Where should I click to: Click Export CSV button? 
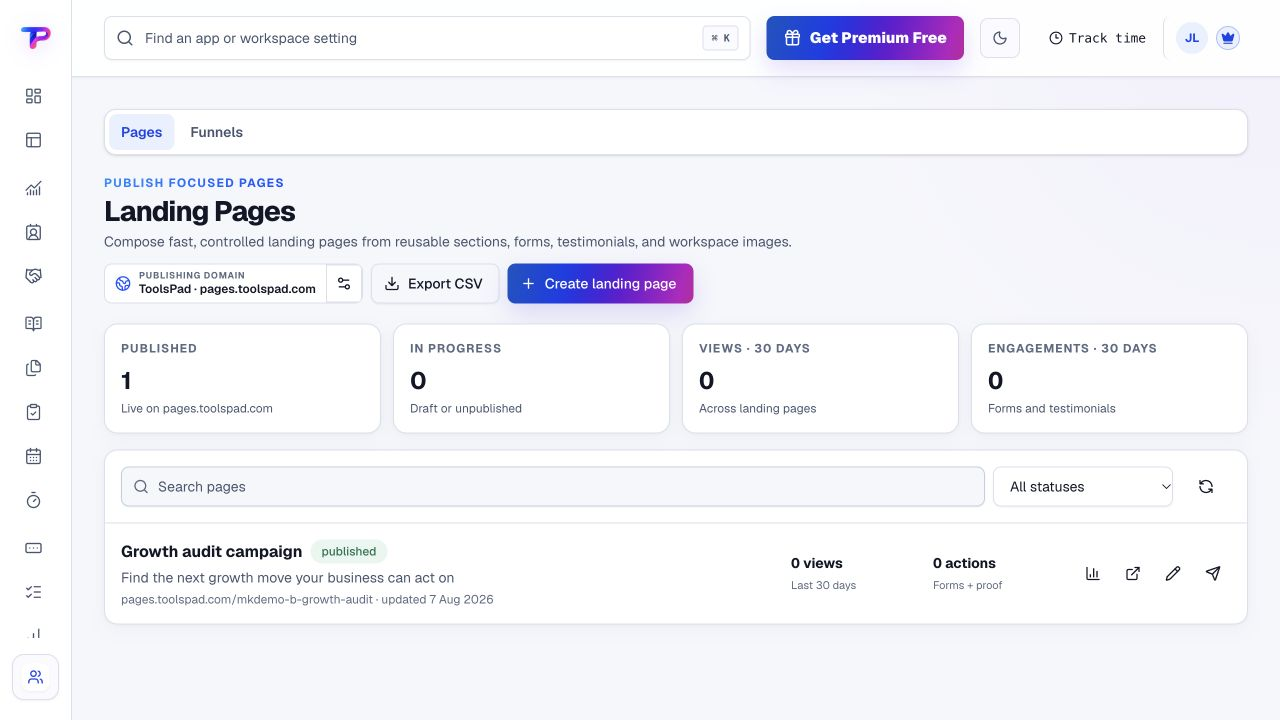coord(435,284)
